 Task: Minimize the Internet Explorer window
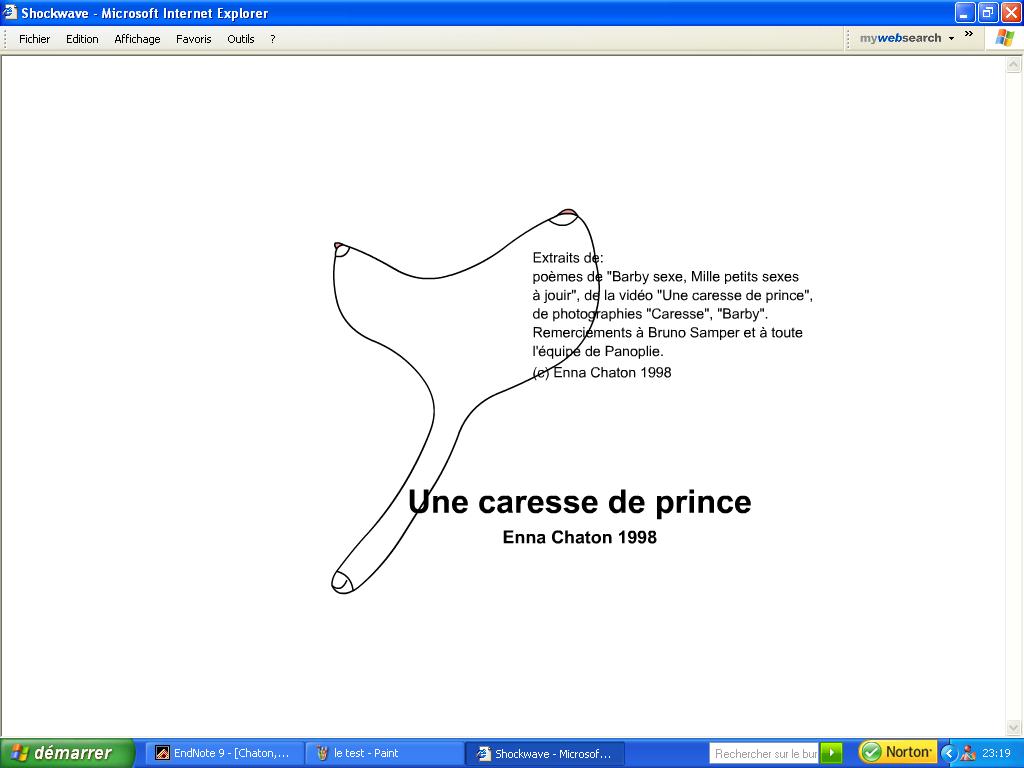[x=965, y=12]
